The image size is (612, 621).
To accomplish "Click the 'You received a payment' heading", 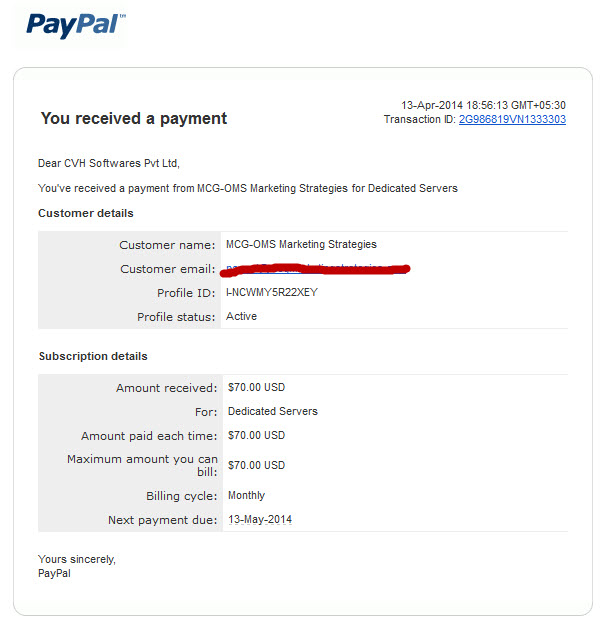I will coord(134,118).
